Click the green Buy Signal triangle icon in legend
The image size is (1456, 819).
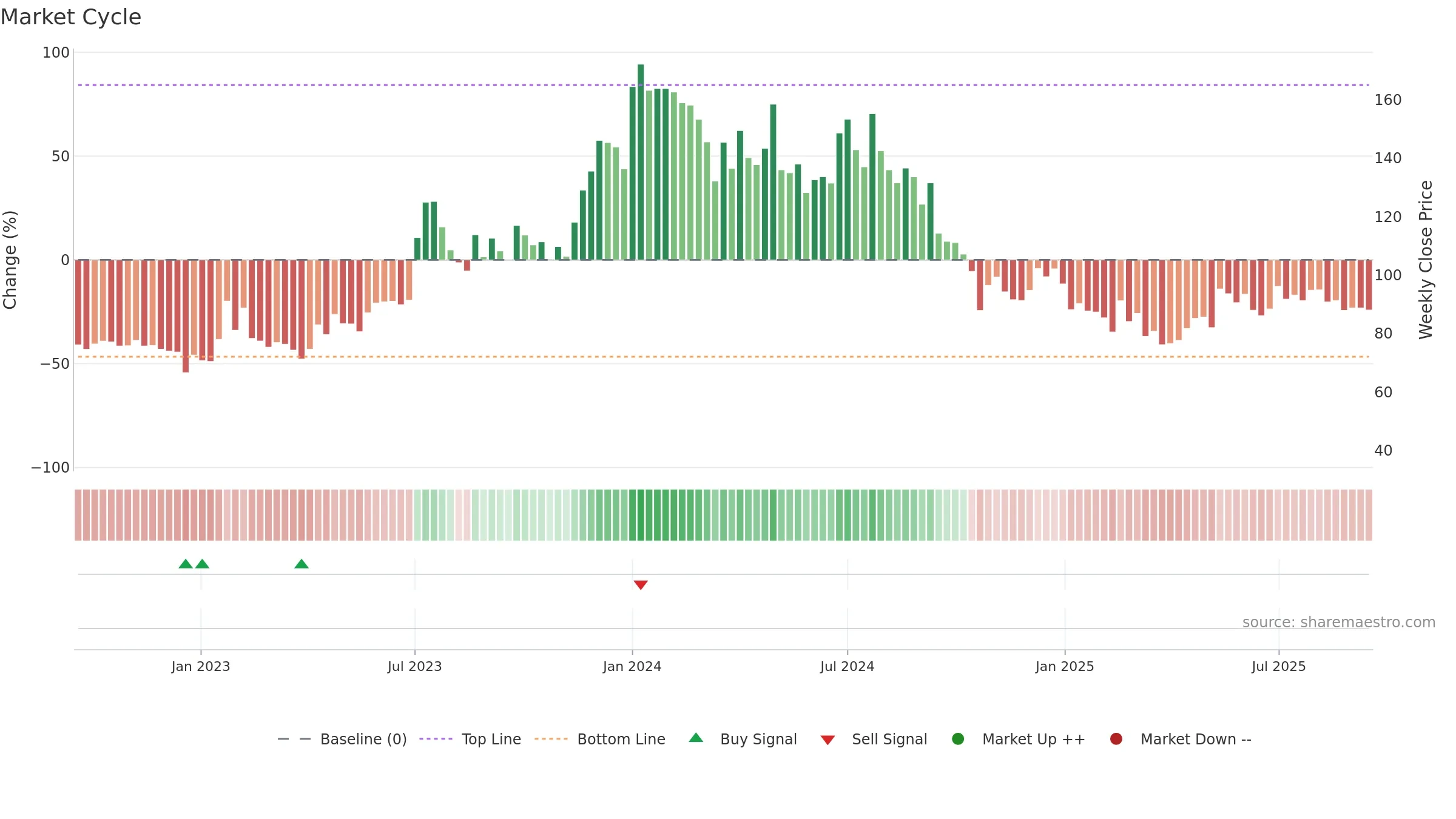(696, 738)
